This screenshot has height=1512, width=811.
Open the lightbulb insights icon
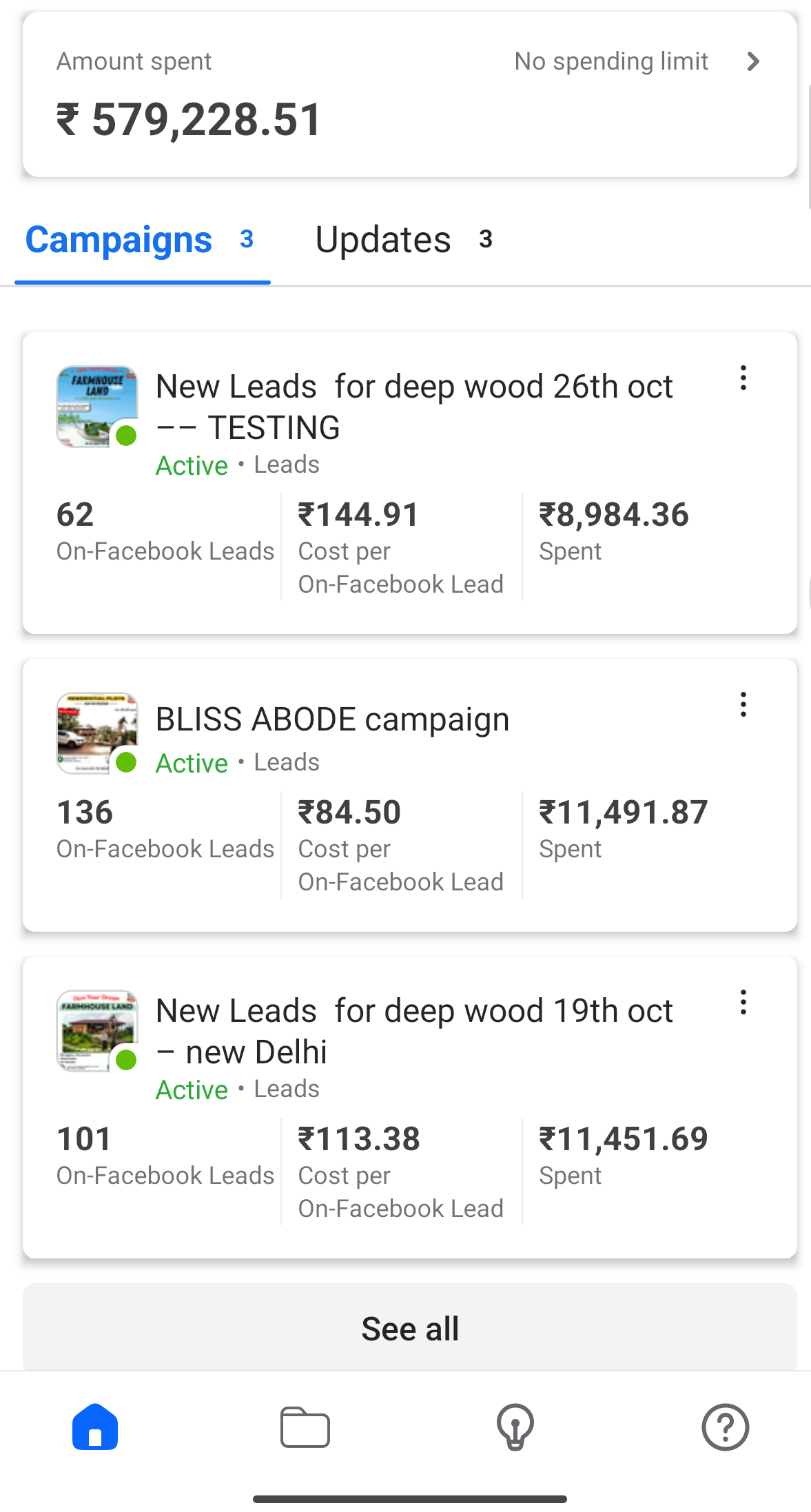pyautogui.click(x=515, y=1427)
